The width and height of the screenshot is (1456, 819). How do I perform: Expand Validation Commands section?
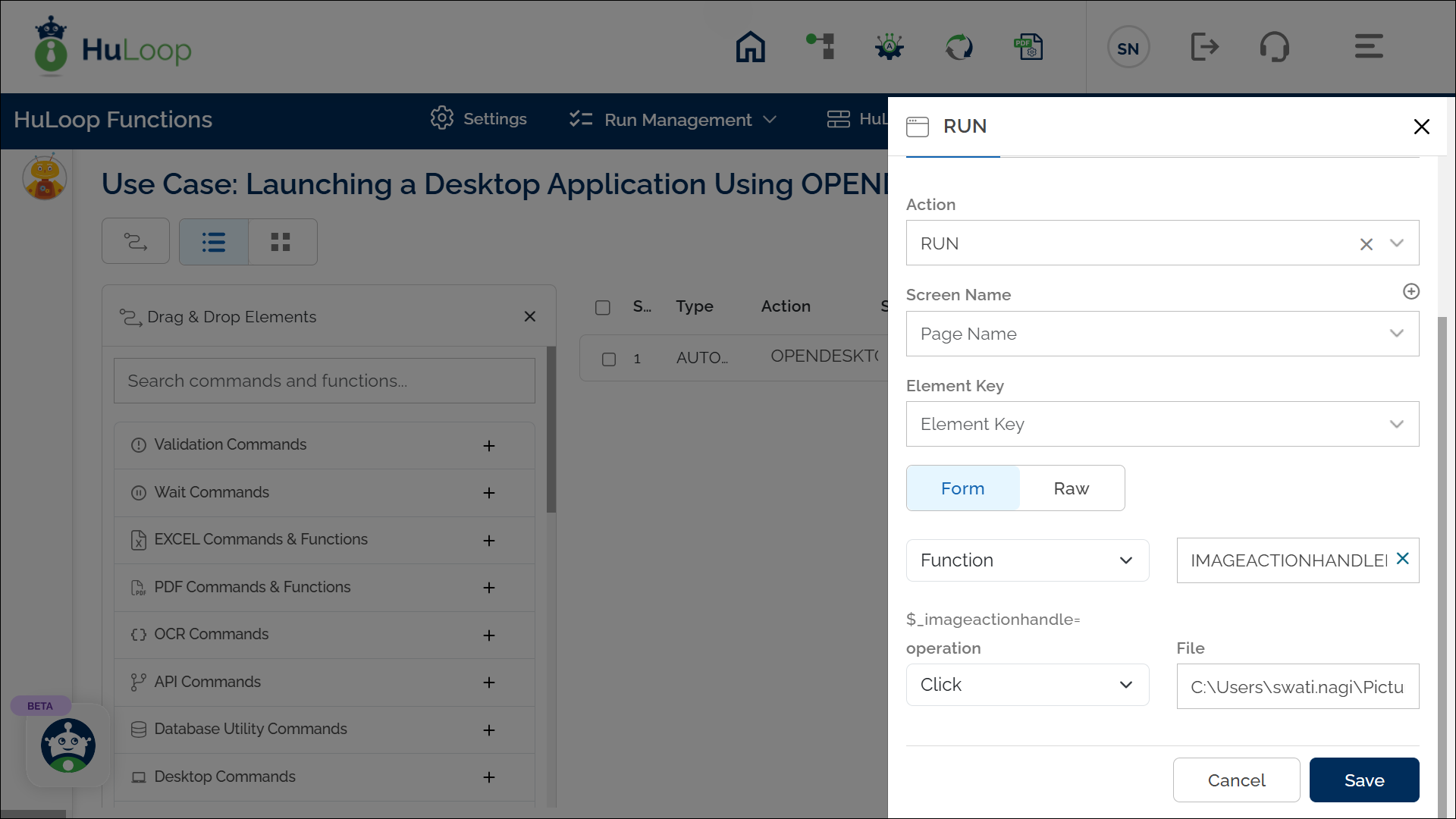(489, 445)
